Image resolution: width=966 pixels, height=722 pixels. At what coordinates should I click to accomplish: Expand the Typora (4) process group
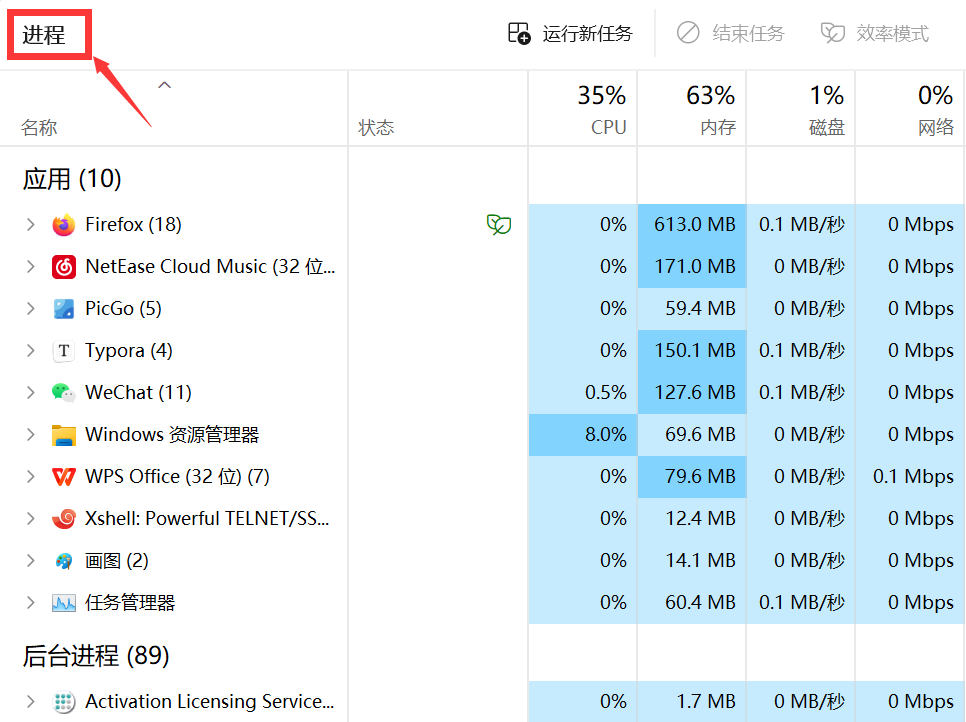click(30, 350)
